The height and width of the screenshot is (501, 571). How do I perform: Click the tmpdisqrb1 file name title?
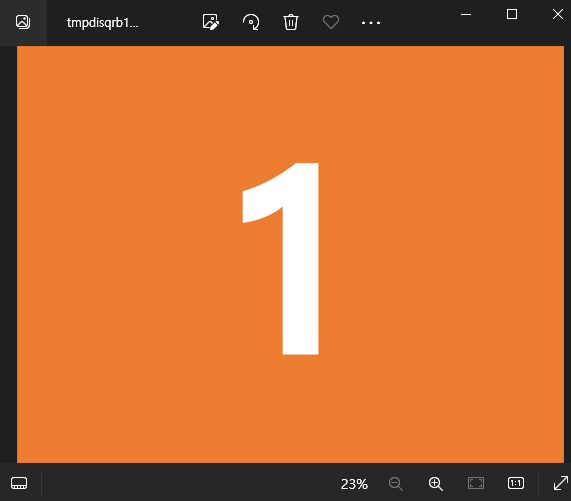[x=102, y=23]
